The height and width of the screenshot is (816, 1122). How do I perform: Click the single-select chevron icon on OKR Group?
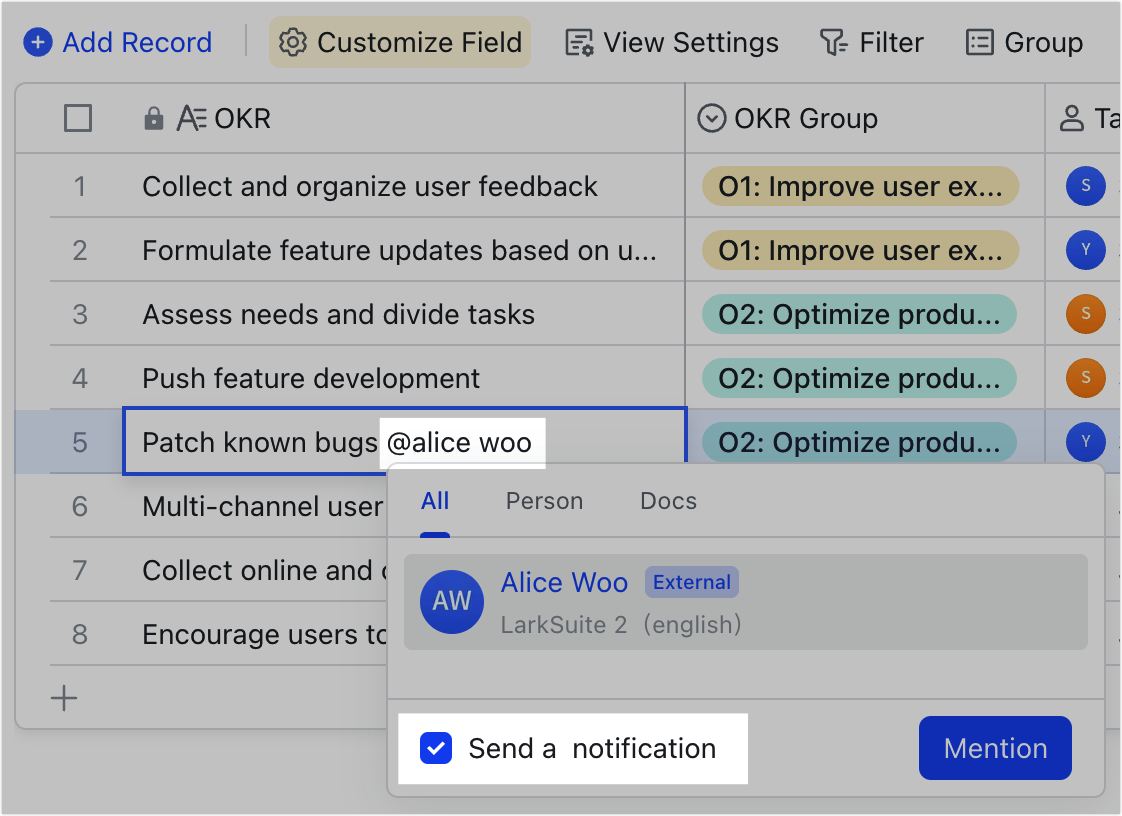711,118
